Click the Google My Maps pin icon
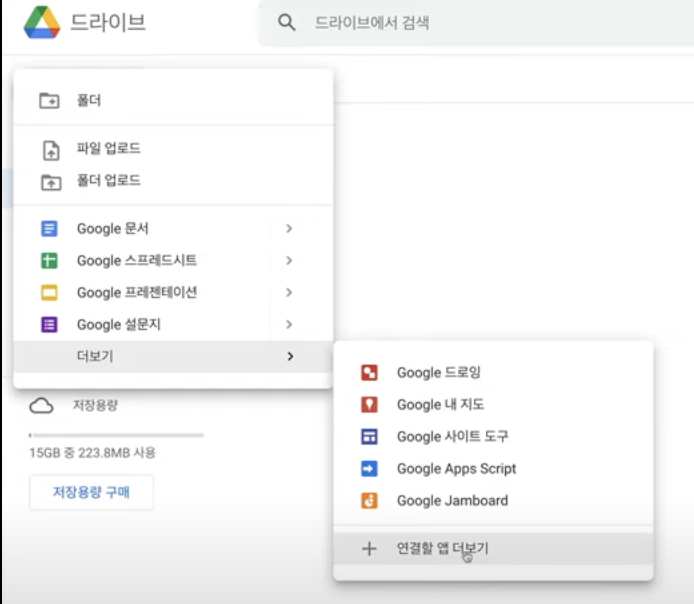Image resolution: width=694 pixels, height=604 pixels. point(369,404)
